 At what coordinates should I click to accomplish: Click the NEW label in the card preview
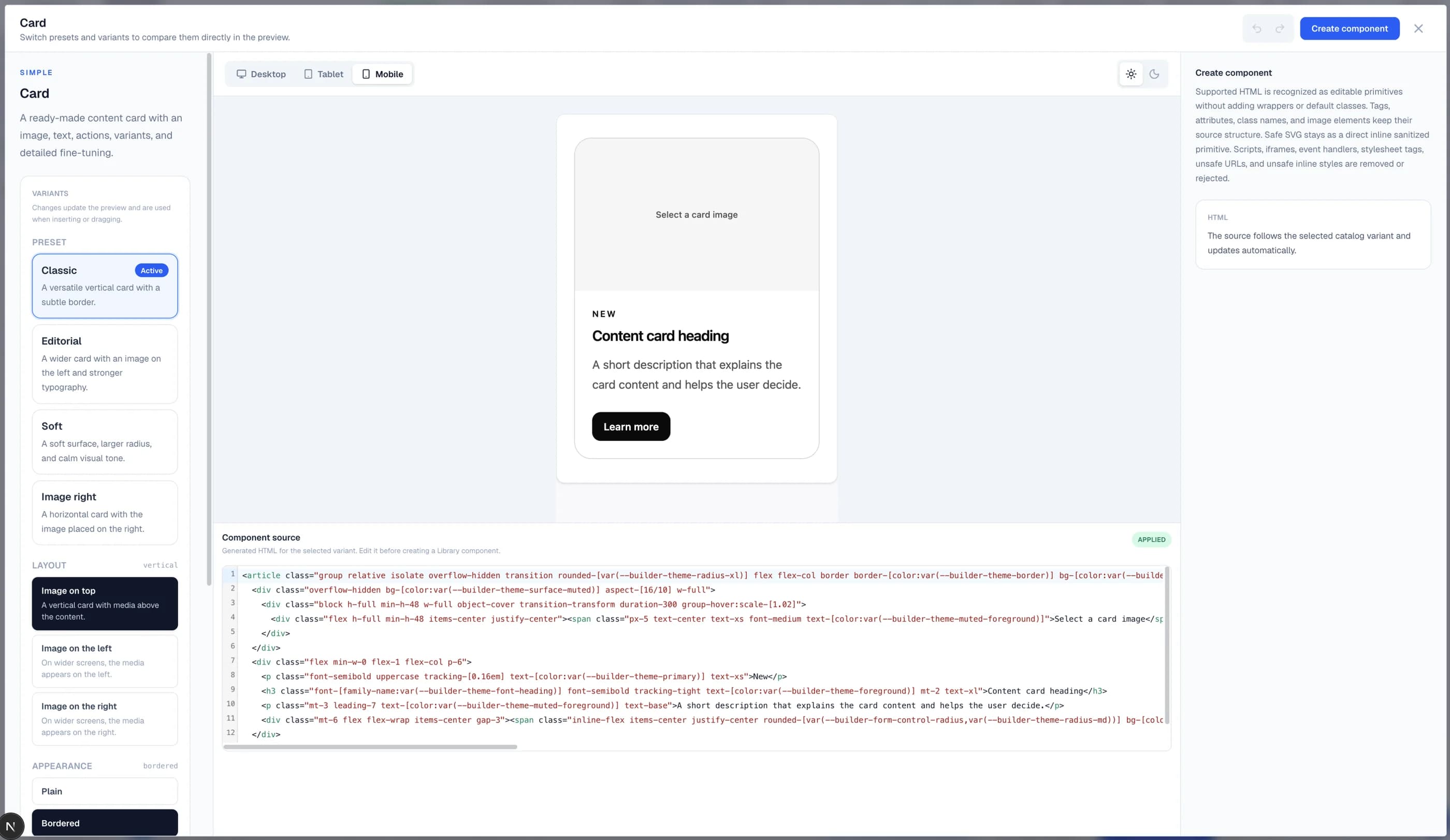coord(604,314)
